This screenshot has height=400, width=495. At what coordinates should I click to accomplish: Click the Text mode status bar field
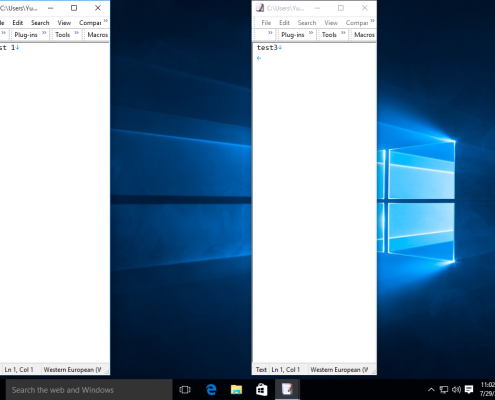[x=261, y=370]
